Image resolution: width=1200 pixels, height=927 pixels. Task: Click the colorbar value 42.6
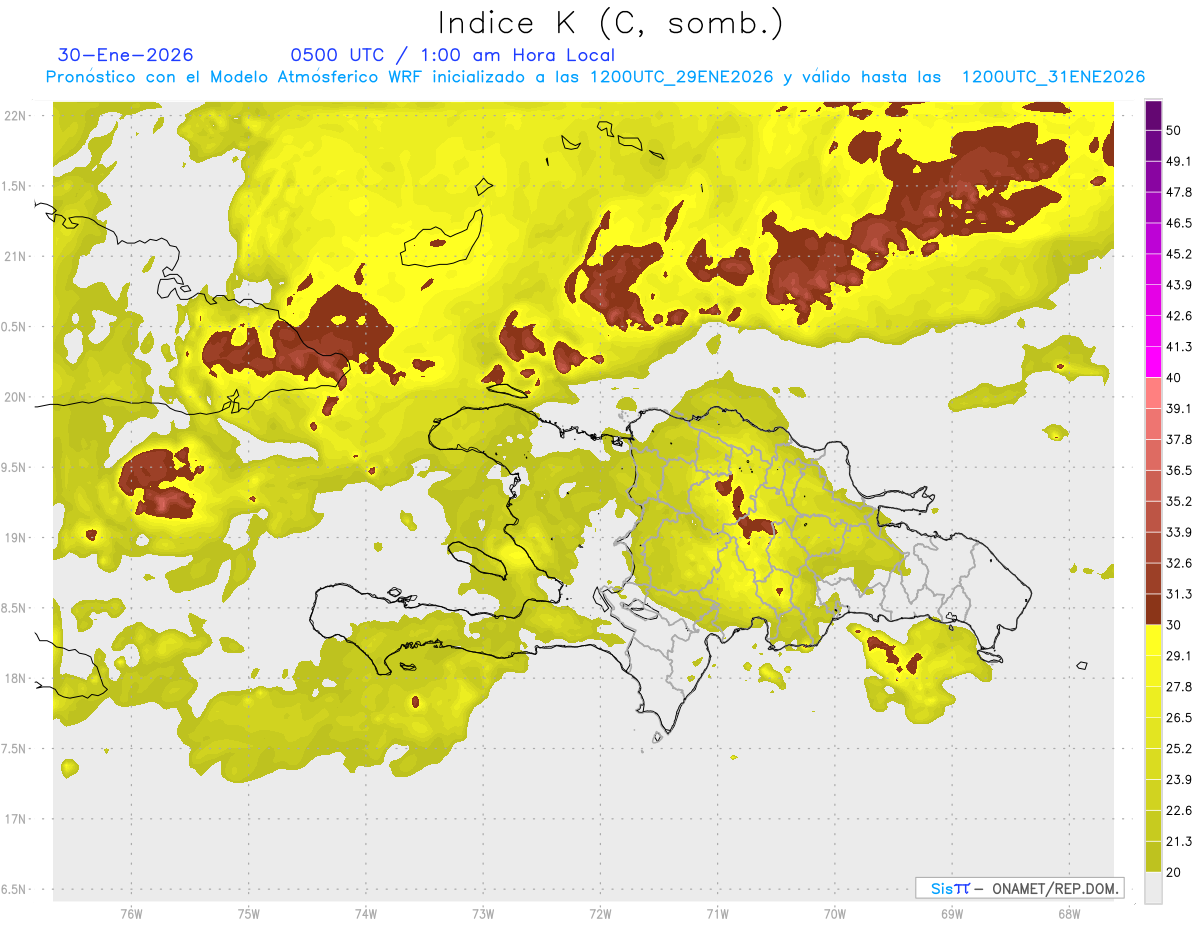tap(1179, 316)
